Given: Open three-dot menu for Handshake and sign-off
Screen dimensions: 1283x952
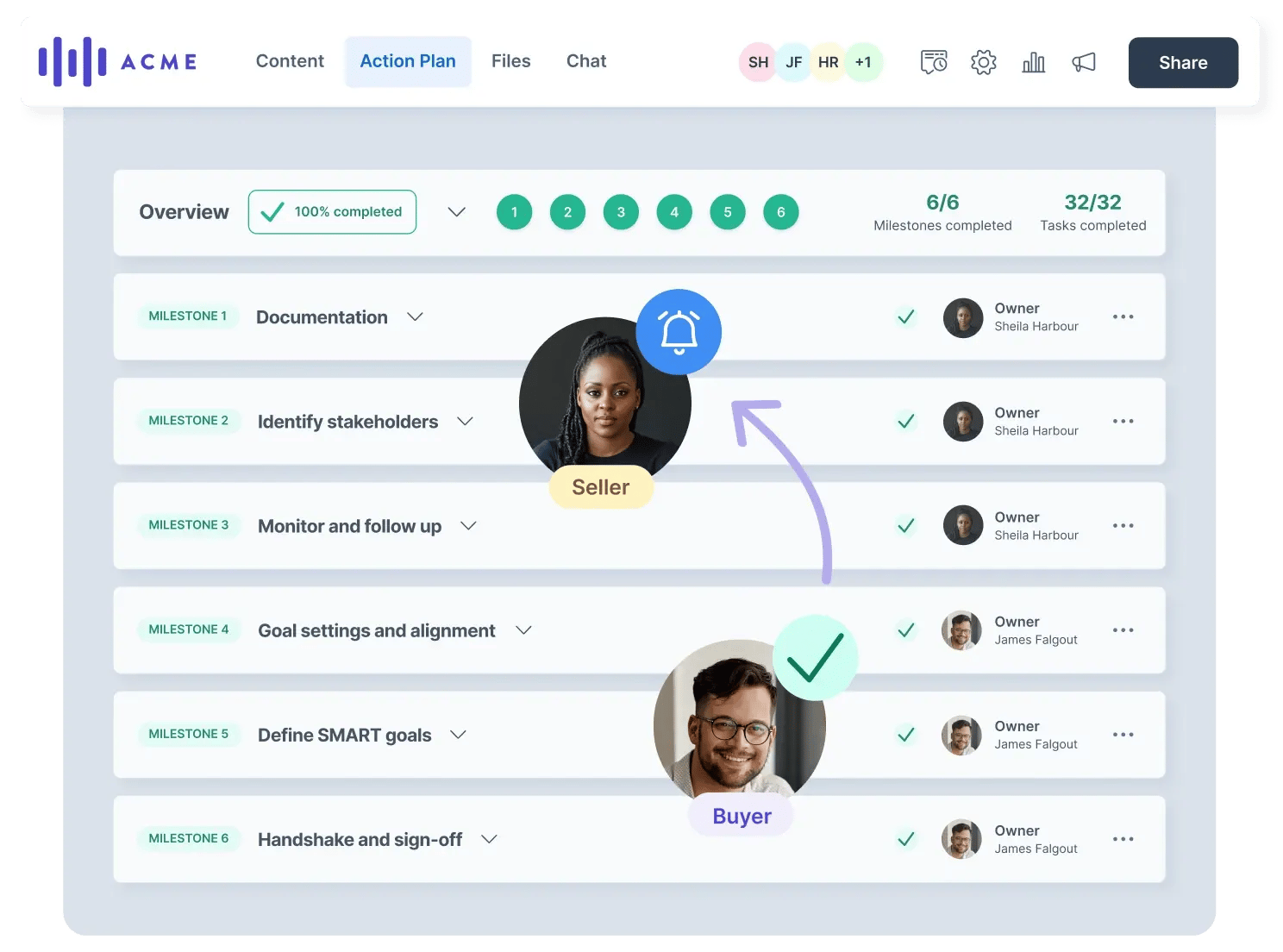Looking at the screenshot, I should (x=1123, y=839).
